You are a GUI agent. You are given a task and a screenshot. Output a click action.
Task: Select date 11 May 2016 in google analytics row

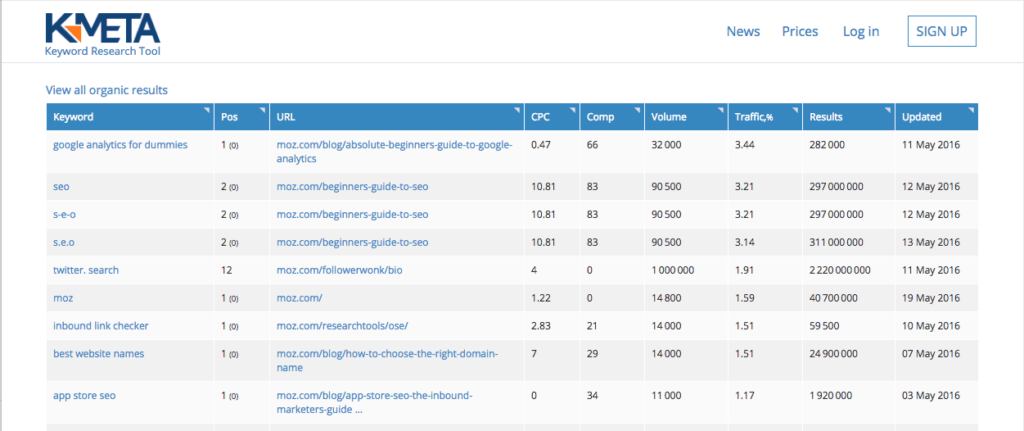pyautogui.click(x=931, y=144)
